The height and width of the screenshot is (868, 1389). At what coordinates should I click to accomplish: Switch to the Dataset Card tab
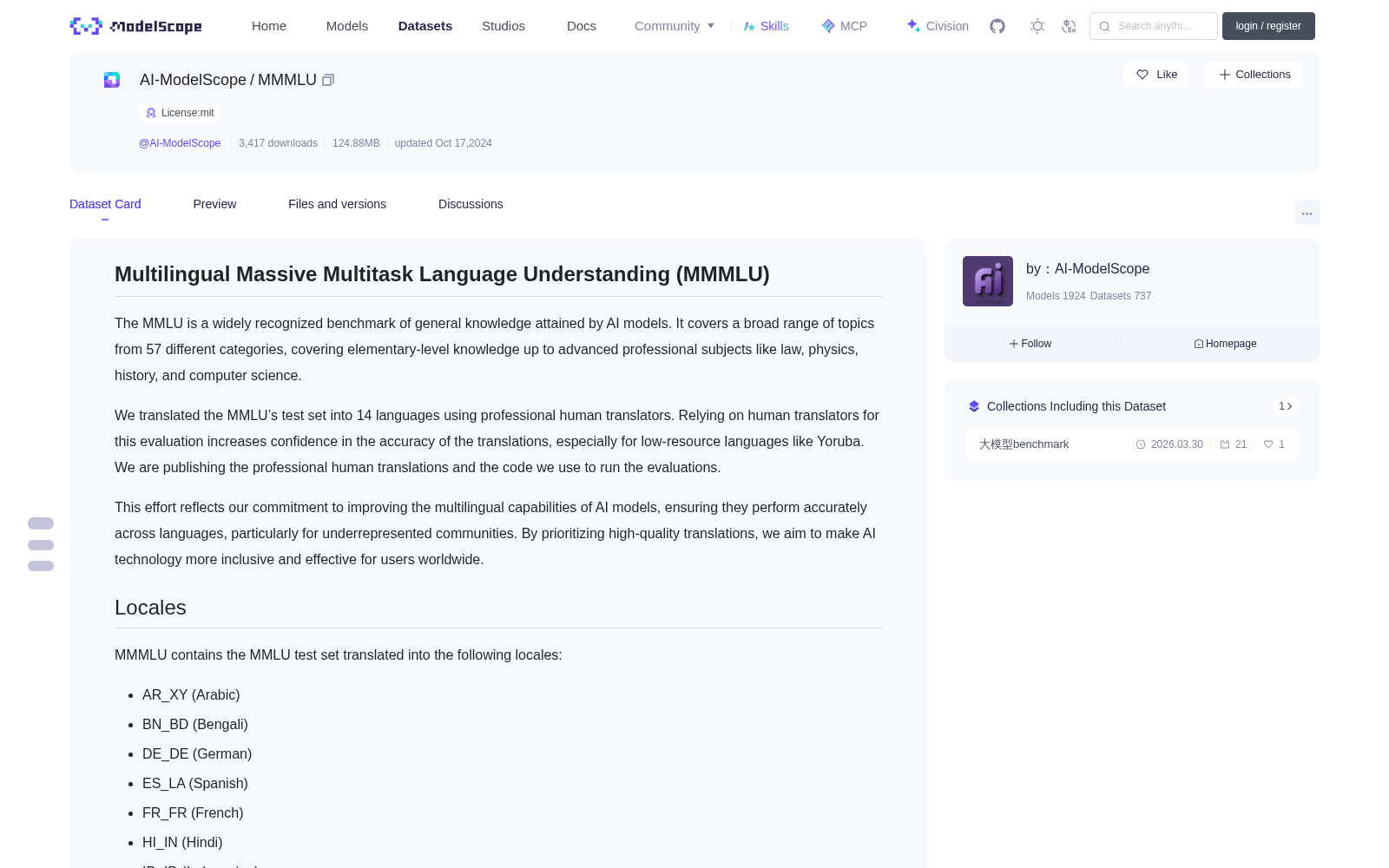point(105,204)
